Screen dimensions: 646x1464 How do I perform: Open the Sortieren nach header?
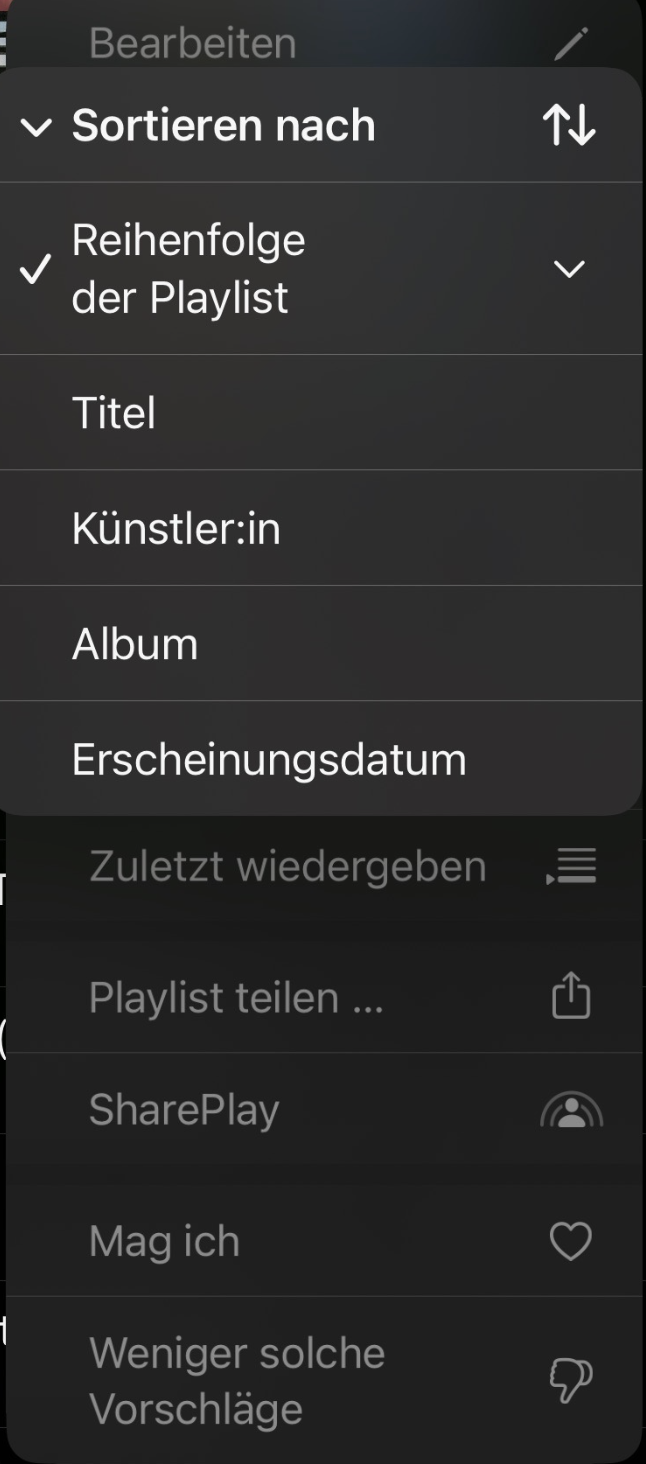(x=223, y=126)
